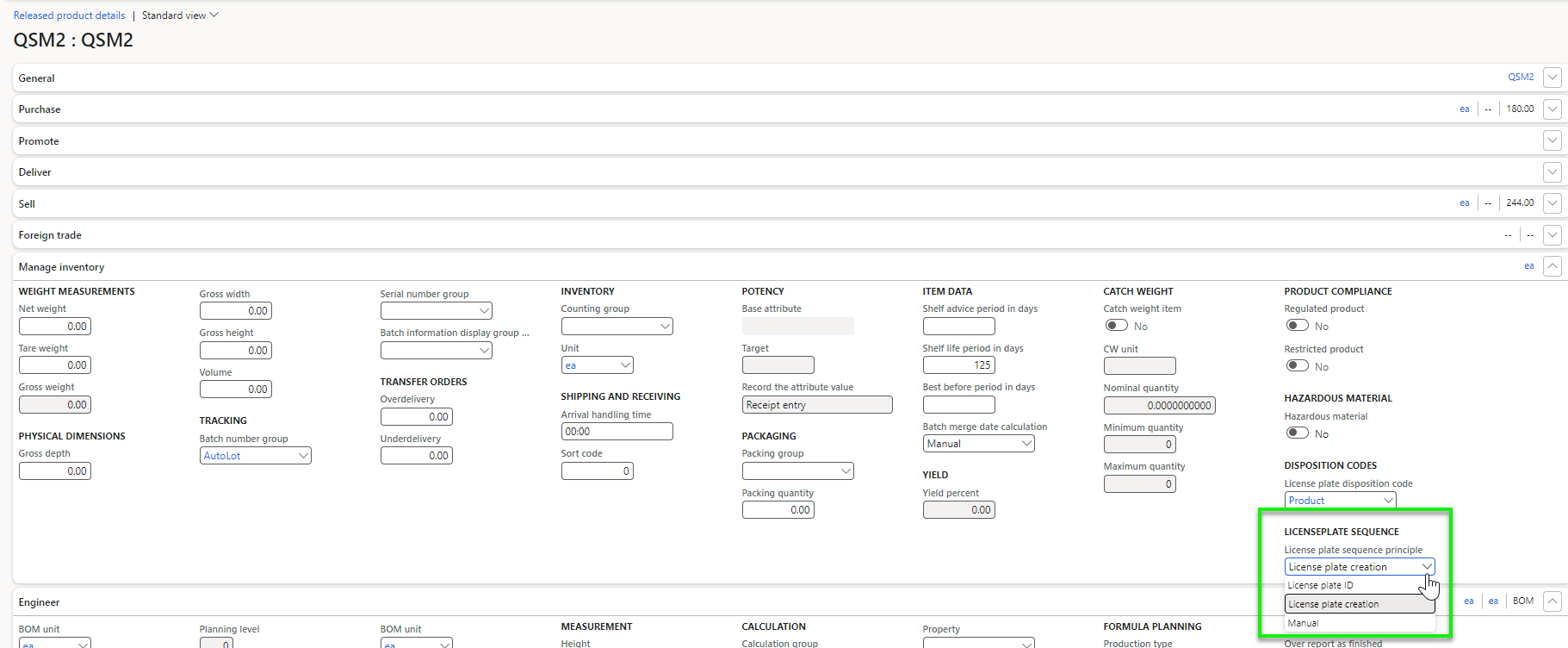Open License plate sequence principle dropdown

[1427, 567]
